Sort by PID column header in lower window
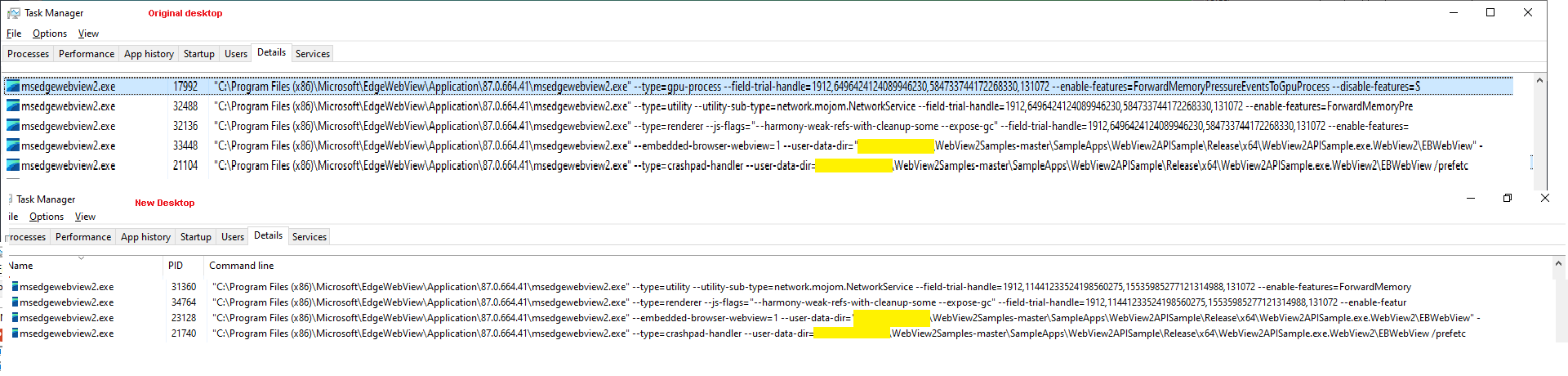The height and width of the screenshot is (376, 1568). [183, 266]
